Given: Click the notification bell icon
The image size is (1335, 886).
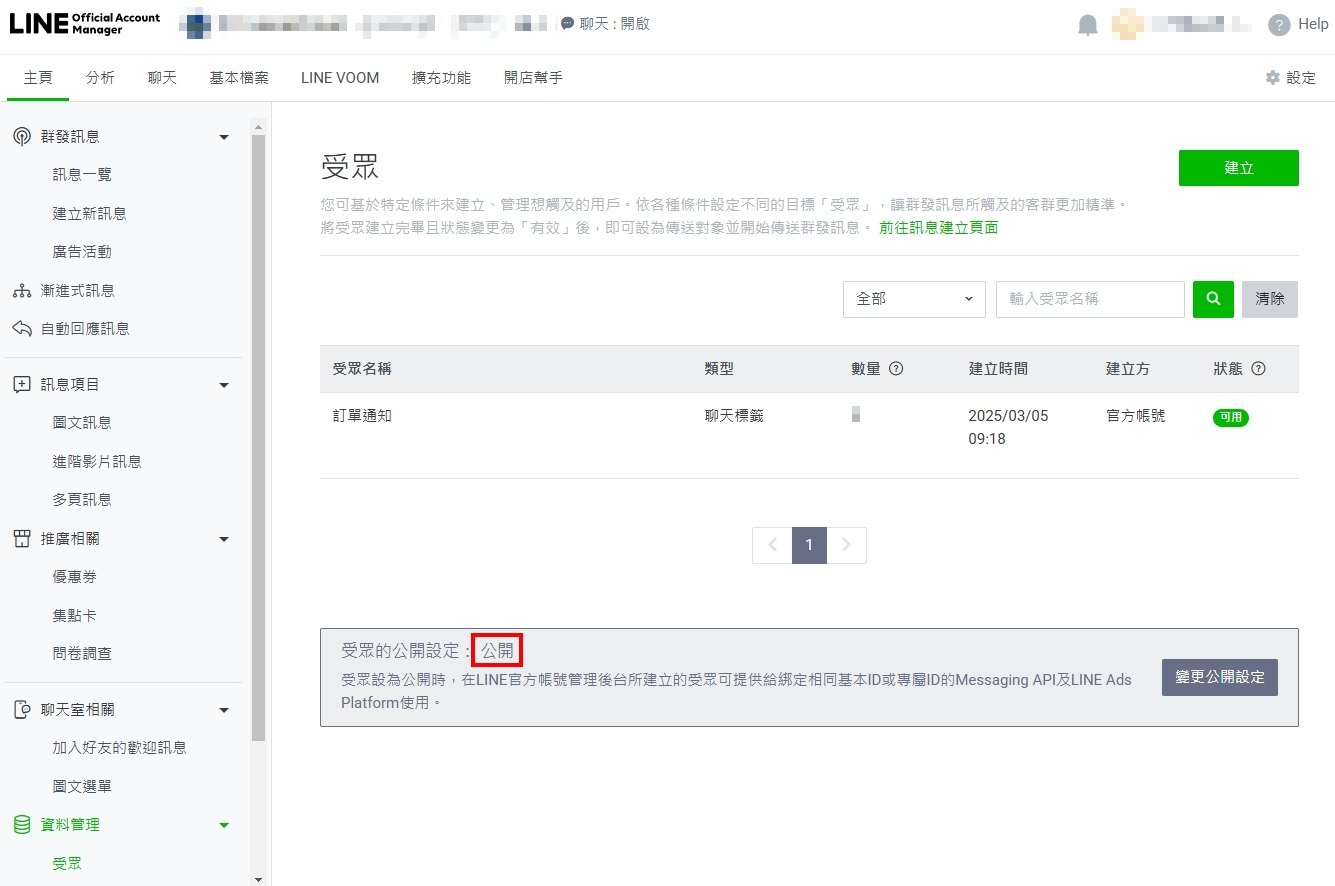Looking at the screenshot, I should (1088, 25).
